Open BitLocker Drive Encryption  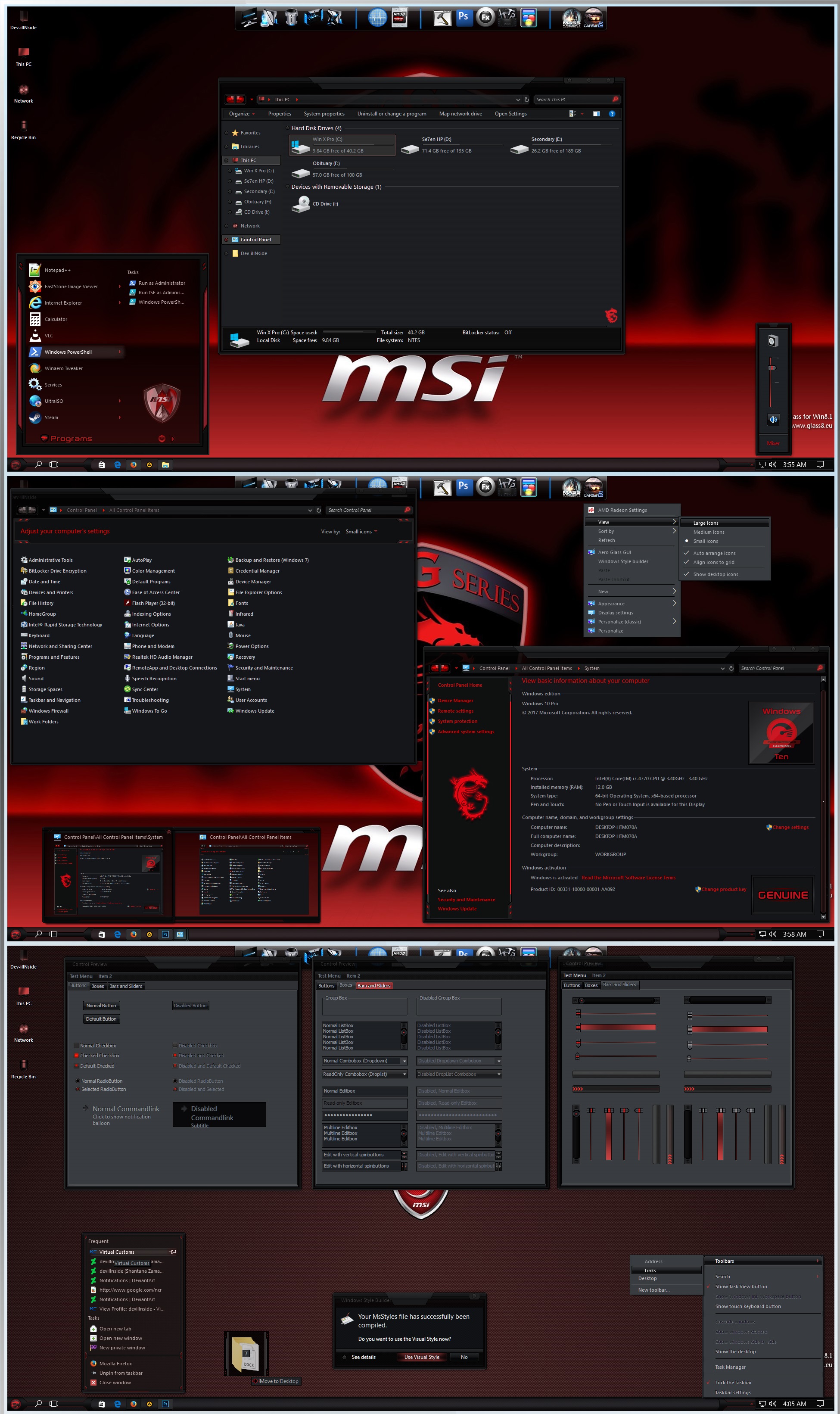click(x=53, y=570)
